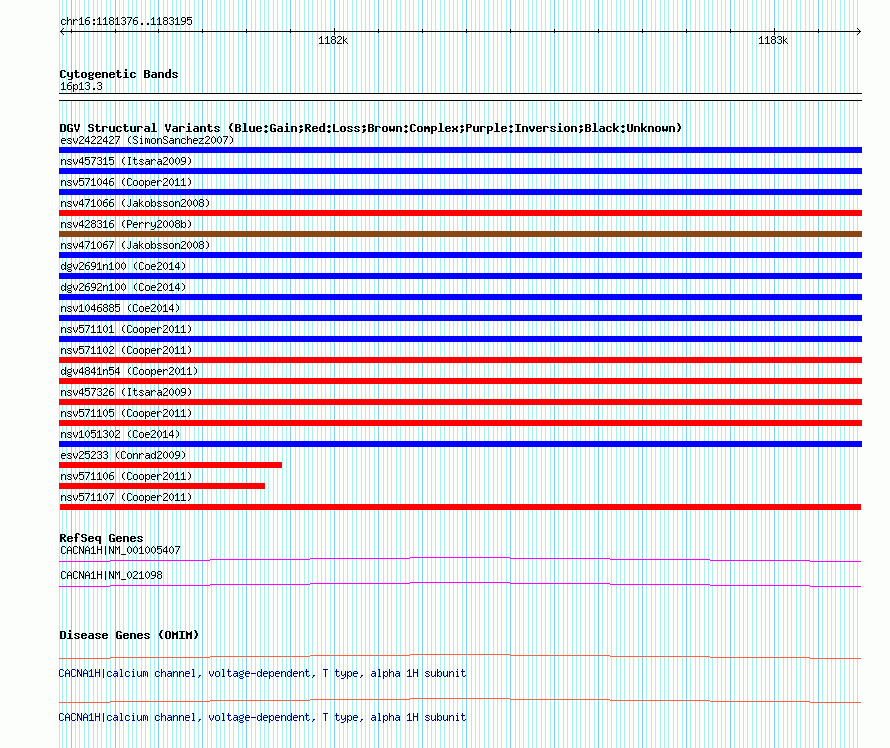This screenshot has width=890, height=748.
Task: Open the dgv4841n54 (Cooper2011) variant label
Action: pos(129,371)
